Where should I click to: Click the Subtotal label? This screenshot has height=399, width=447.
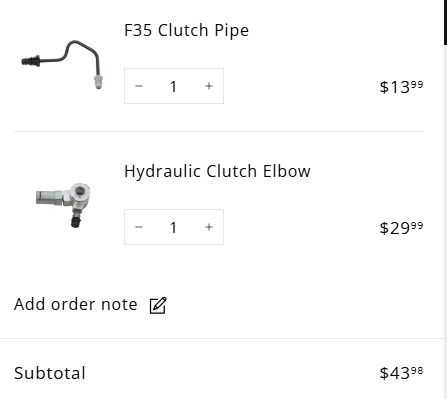point(50,373)
